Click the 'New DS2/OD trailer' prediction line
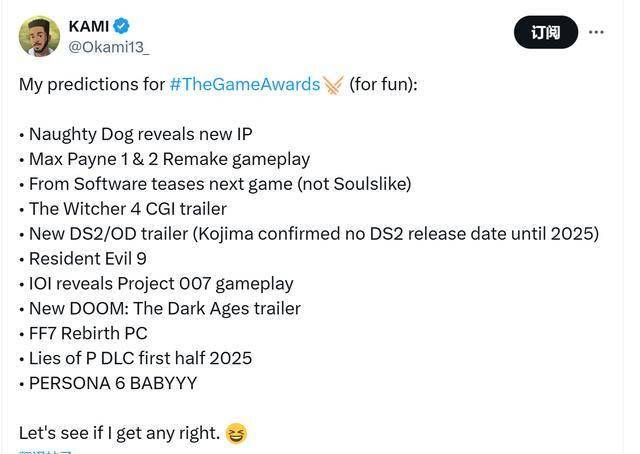Image resolution: width=640 pixels, height=454 pixels. (x=309, y=234)
